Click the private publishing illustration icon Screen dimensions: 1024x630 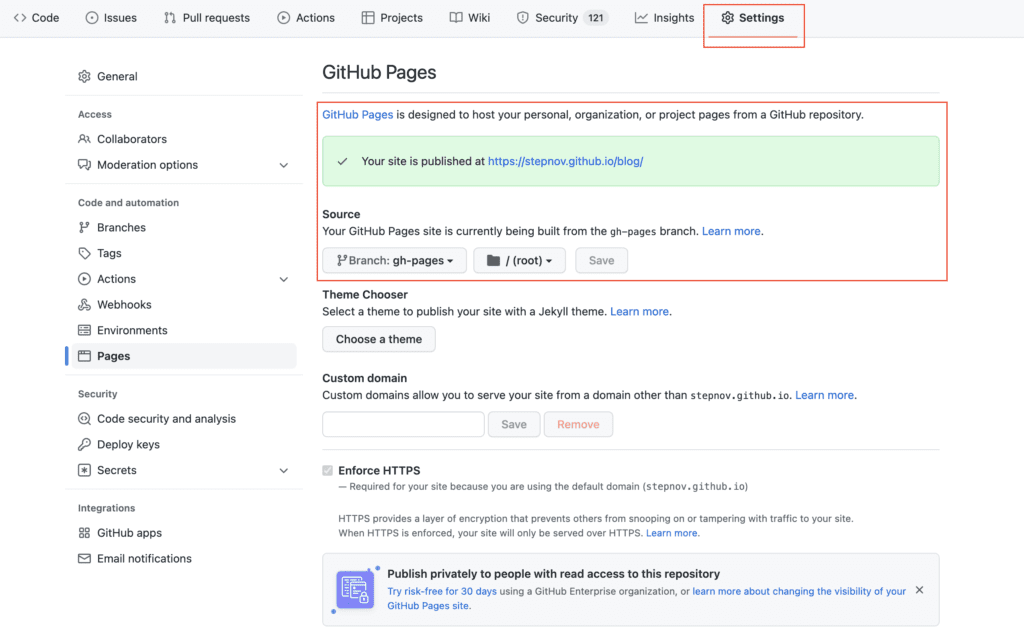(355, 590)
